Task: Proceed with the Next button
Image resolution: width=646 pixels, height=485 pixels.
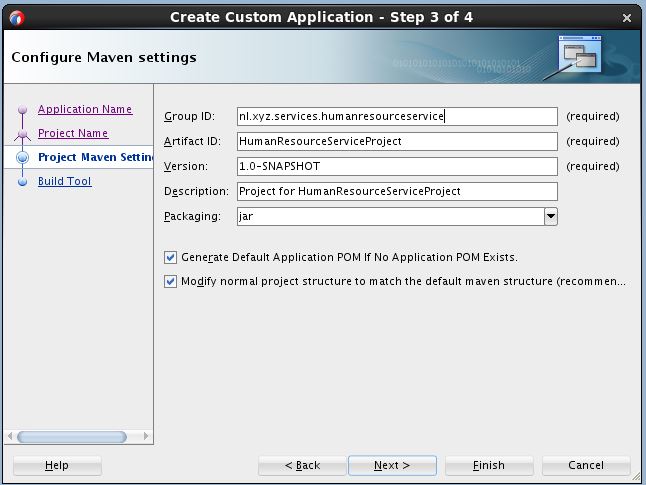Action: point(392,465)
